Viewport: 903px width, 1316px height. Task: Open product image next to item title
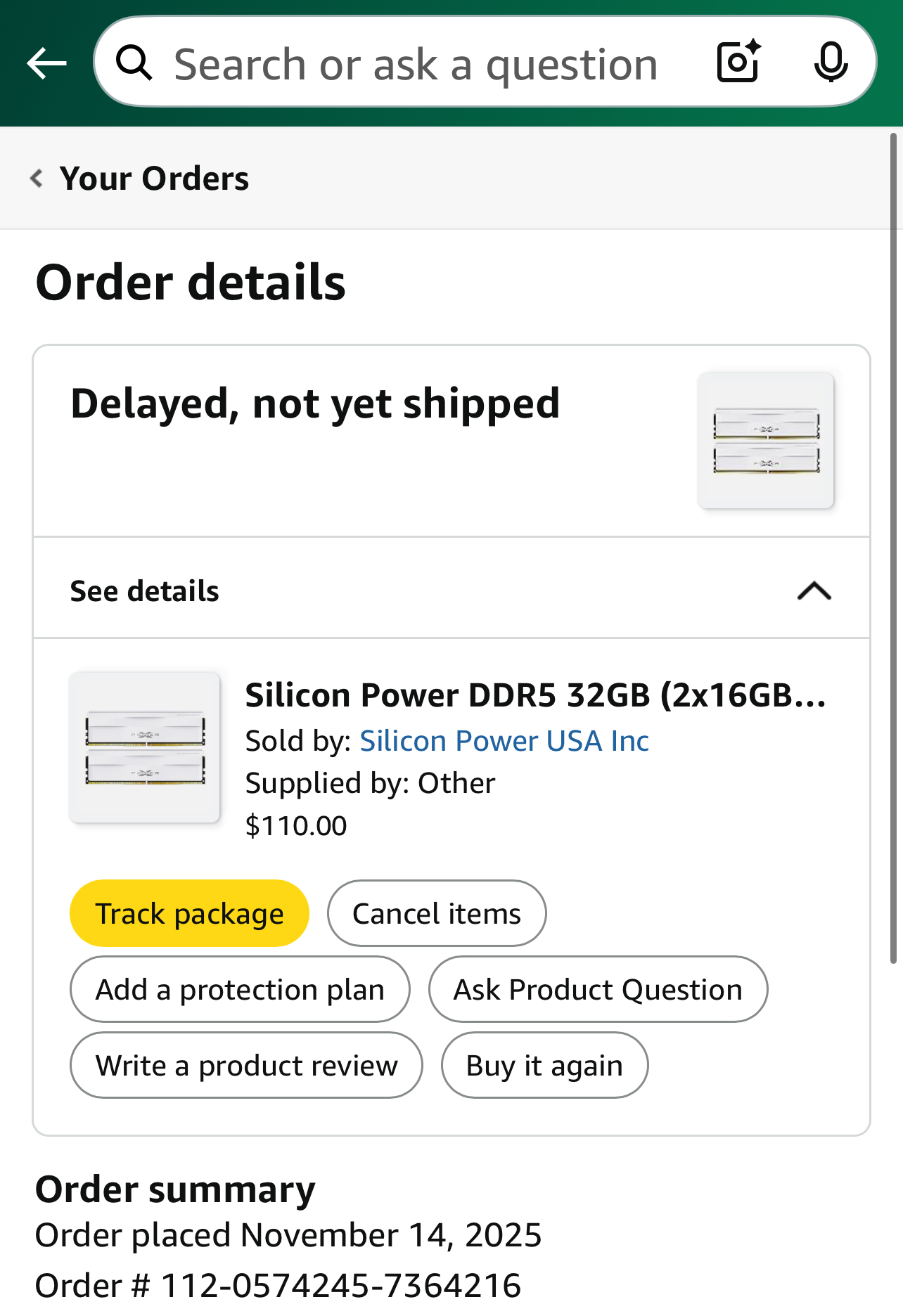(x=145, y=747)
